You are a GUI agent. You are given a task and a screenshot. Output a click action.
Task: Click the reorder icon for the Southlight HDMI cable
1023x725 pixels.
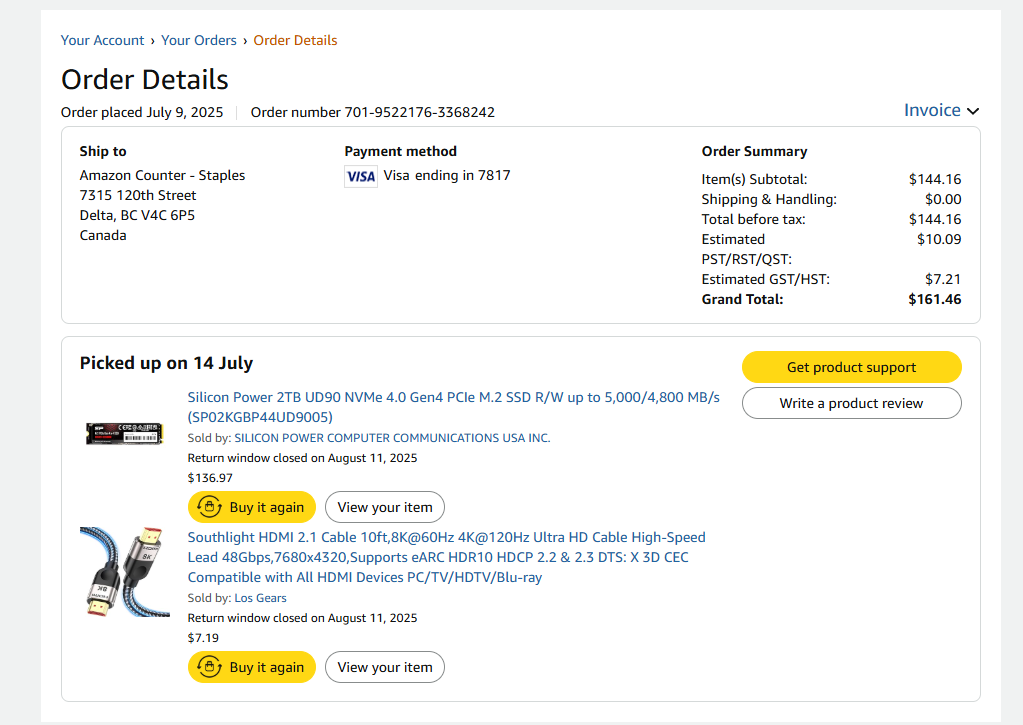[x=209, y=667]
